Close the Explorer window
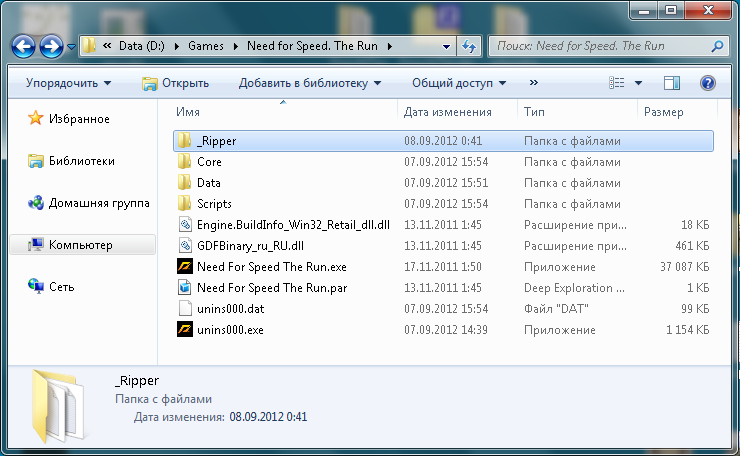Image resolution: width=740 pixels, height=456 pixels. pyautogui.click(x=708, y=10)
